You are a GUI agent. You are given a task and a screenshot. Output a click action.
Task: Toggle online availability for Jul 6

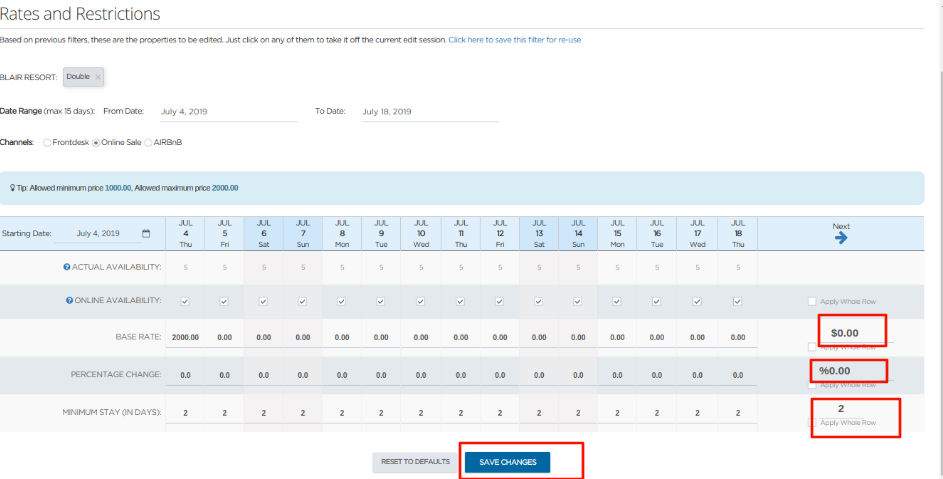click(263, 301)
